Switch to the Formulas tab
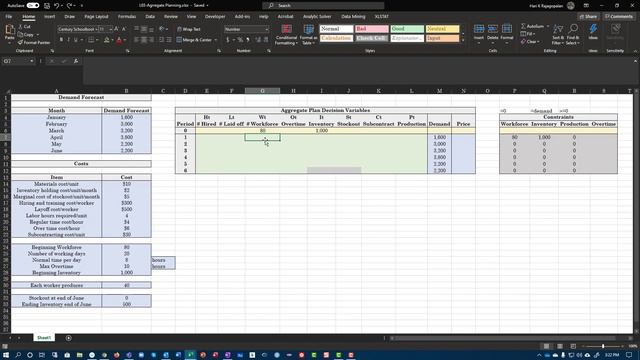Viewport: 640px width, 360px height. click(127, 17)
